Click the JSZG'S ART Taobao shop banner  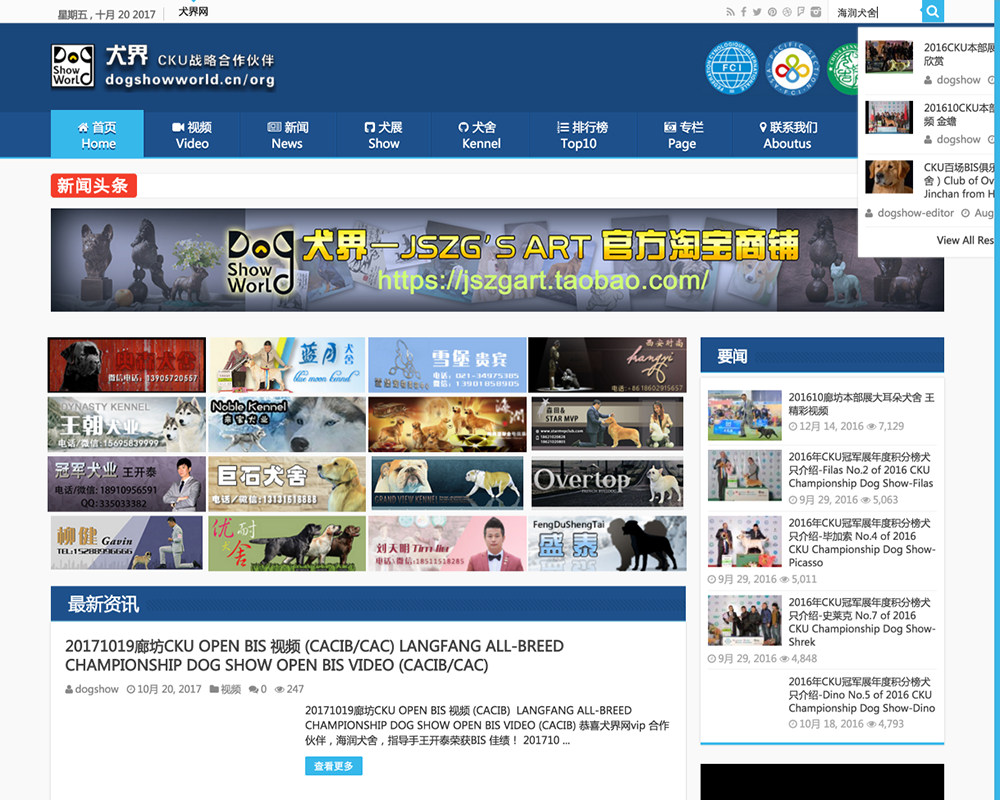(x=497, y=260)
